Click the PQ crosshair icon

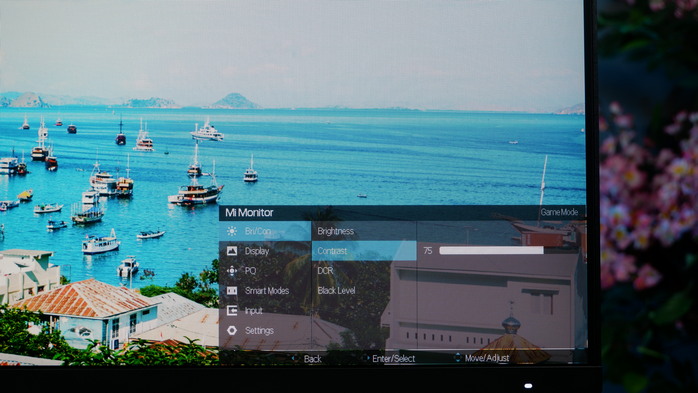tap(231, 271)
